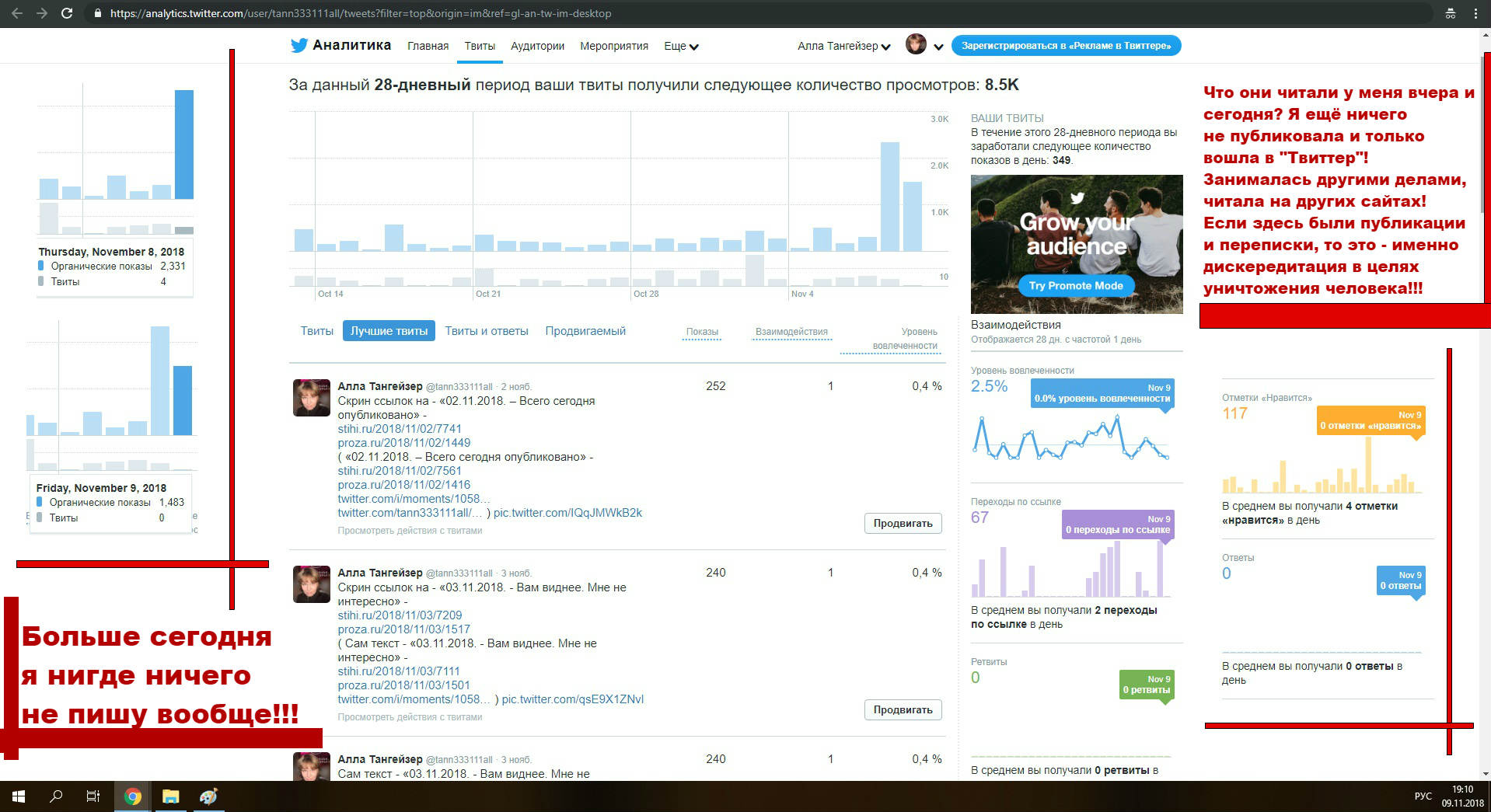Open the Главная tab
The width and height of the screenshot is (1491, 812).
428,46
